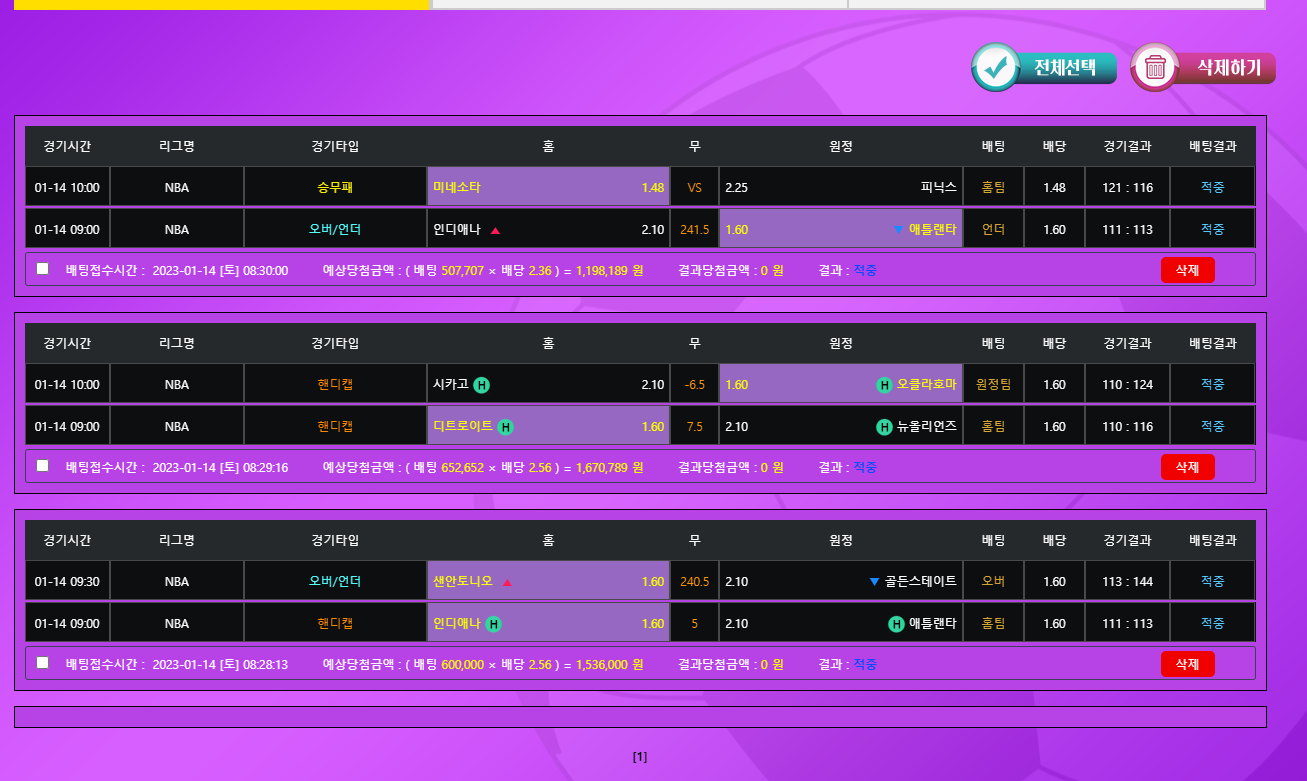Click the H icon next to 디트로이트
Viewport: 1307px width, 781px height.
[x=505, y=427]
